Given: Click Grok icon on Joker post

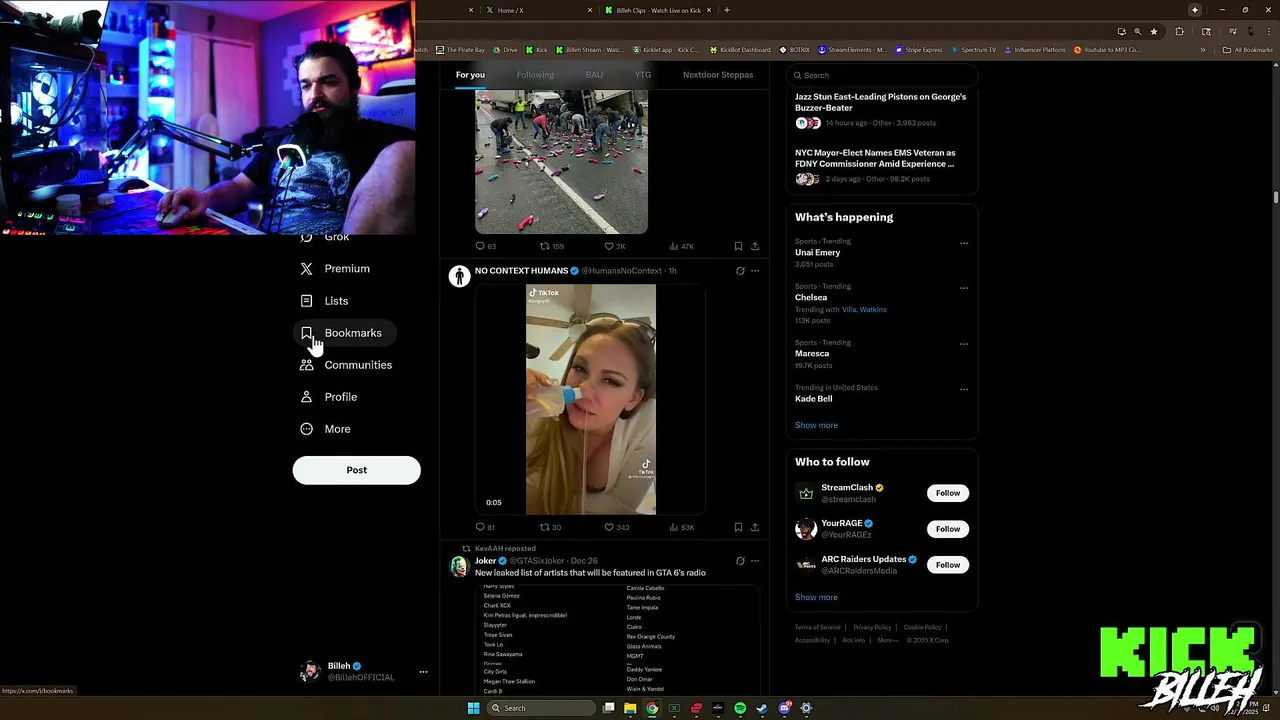Looking at the screenshot, I should tap(740, 561).
